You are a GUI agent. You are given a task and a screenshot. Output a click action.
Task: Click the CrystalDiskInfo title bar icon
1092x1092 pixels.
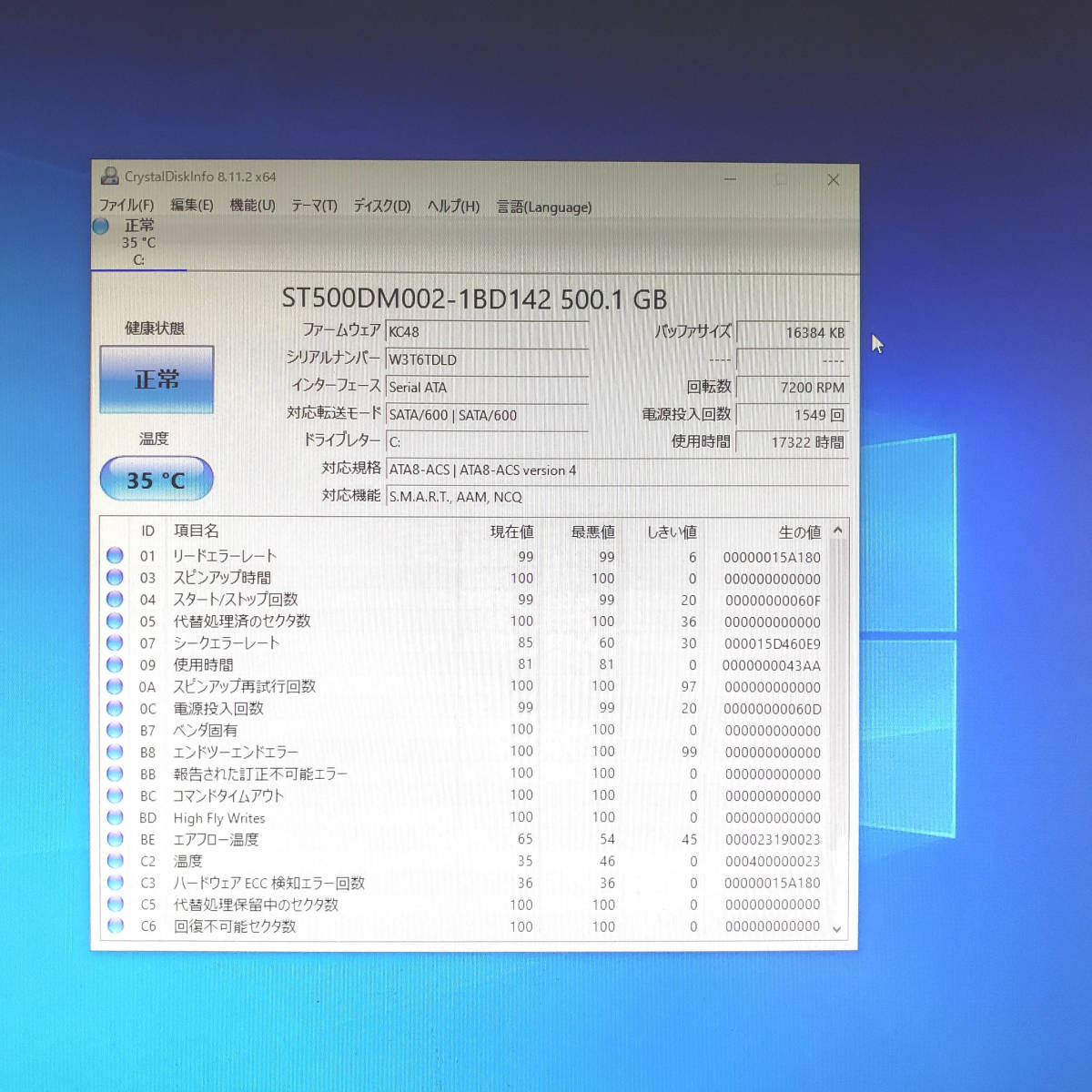coord(110,177)
